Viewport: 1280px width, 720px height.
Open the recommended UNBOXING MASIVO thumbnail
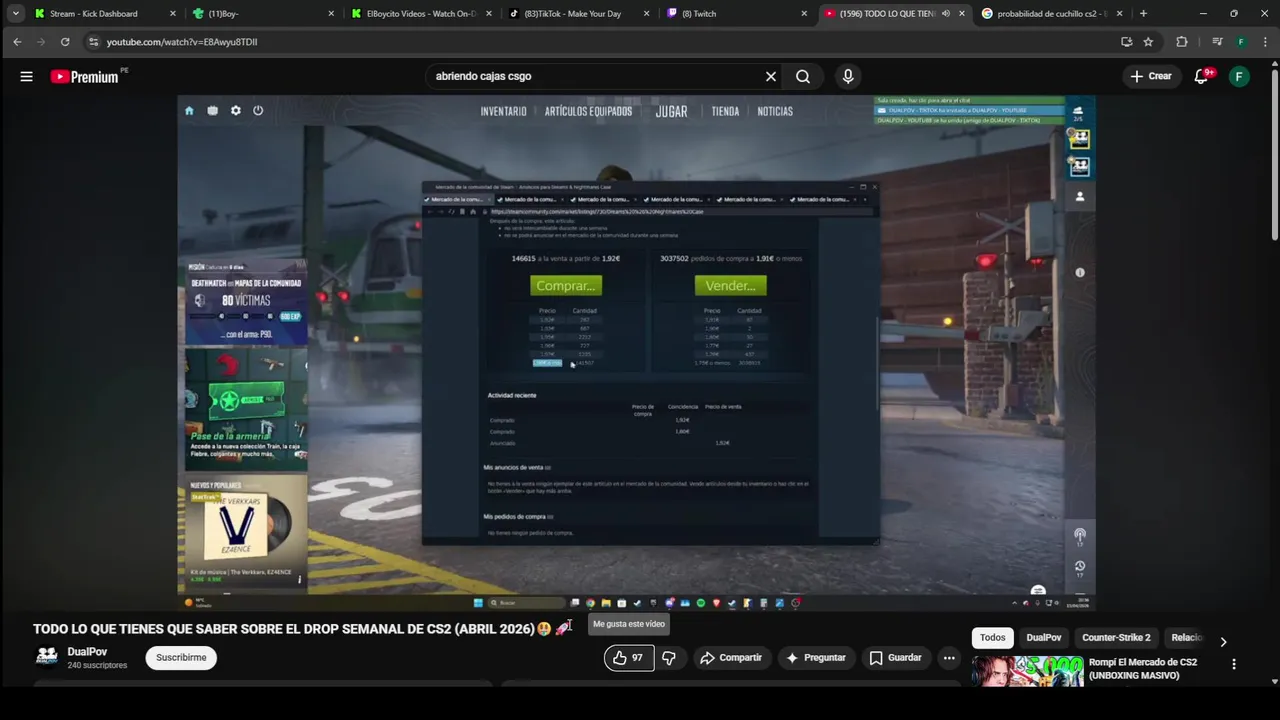click(1027, 671)
